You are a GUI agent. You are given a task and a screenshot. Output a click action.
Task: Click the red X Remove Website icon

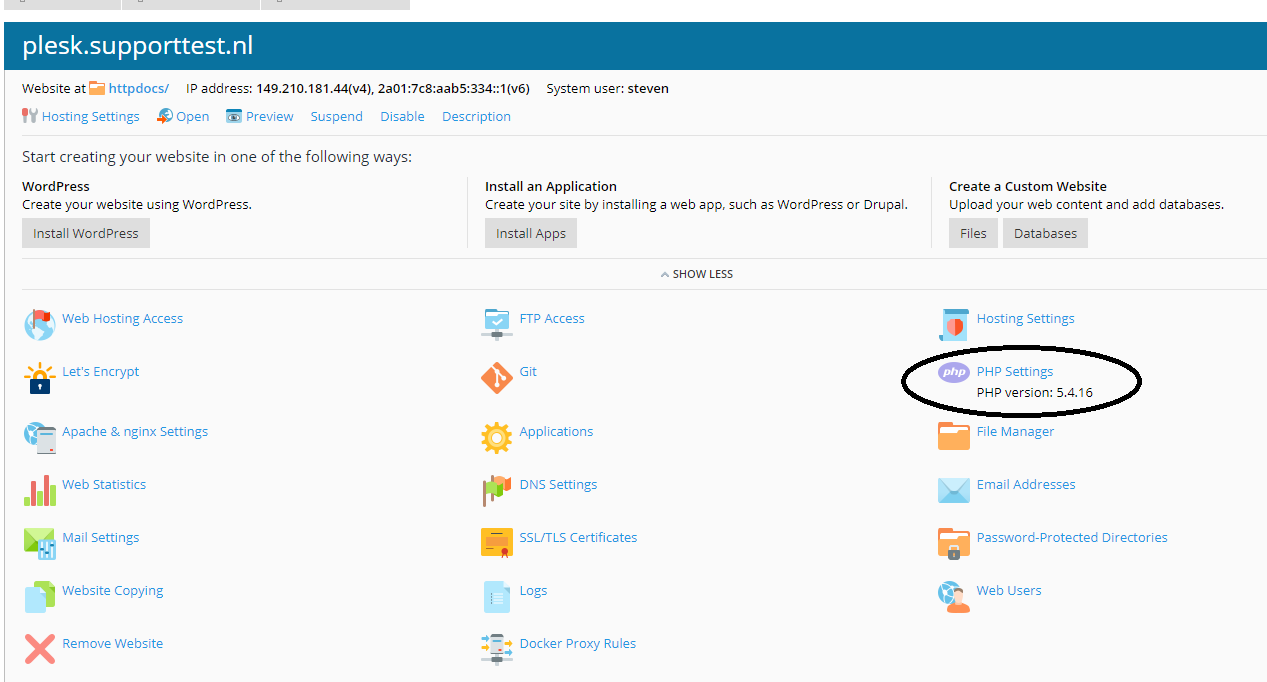coord(39,649)
